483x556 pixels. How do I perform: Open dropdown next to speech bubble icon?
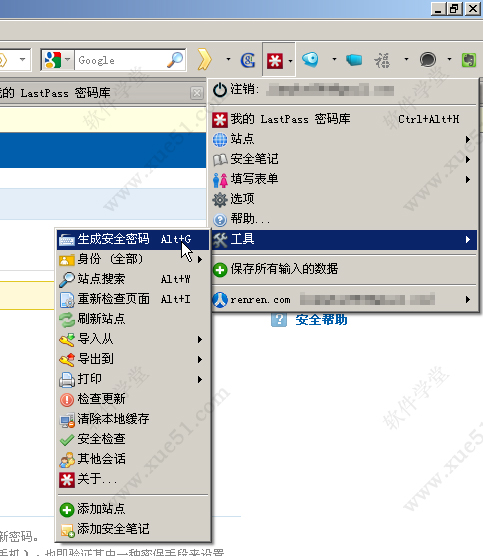(x=449, y=59)
